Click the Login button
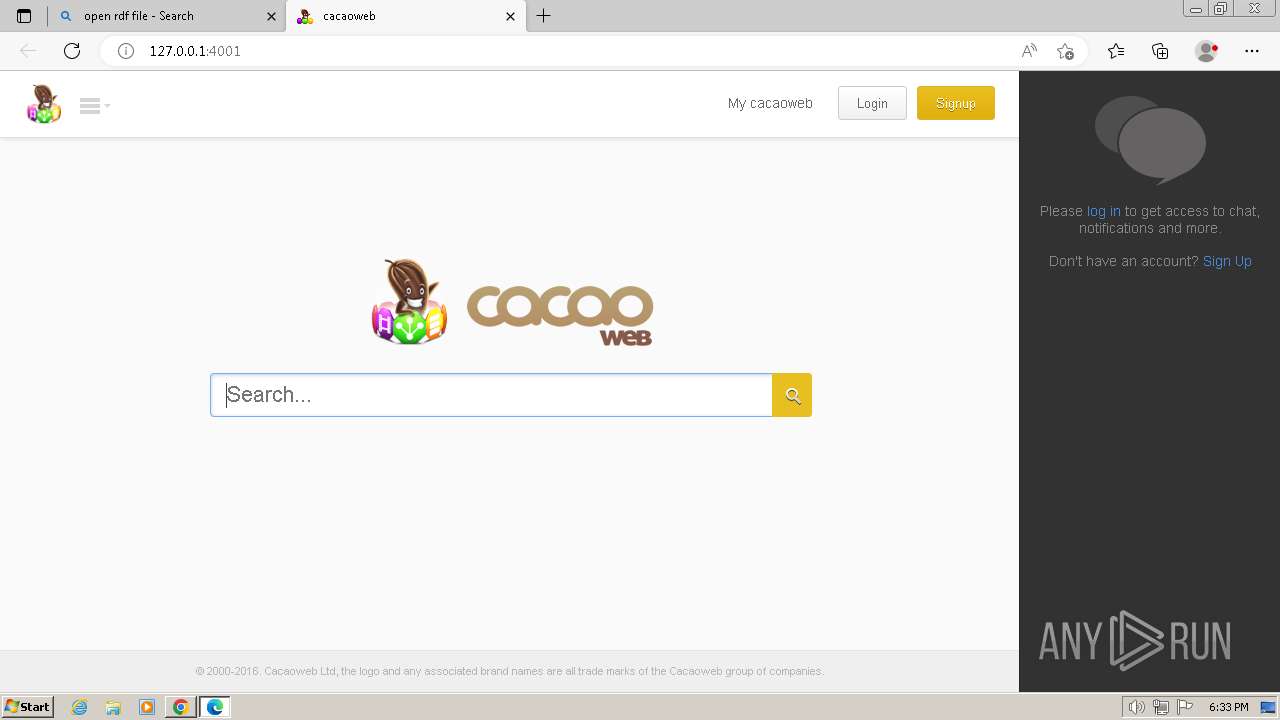Screen dimensions: 1280x720 872,103
